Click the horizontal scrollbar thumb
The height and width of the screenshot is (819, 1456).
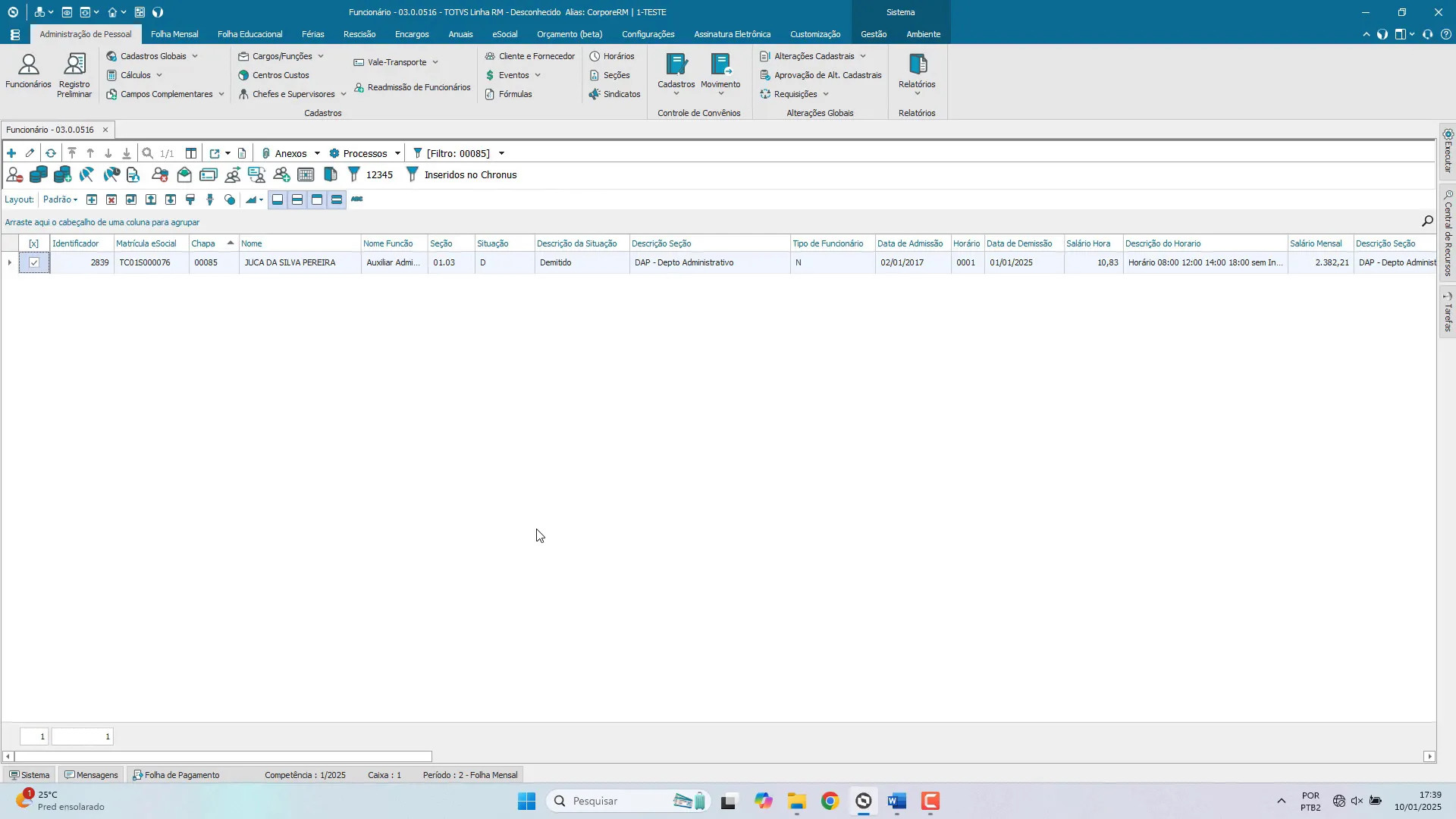(x=222, y=757)
